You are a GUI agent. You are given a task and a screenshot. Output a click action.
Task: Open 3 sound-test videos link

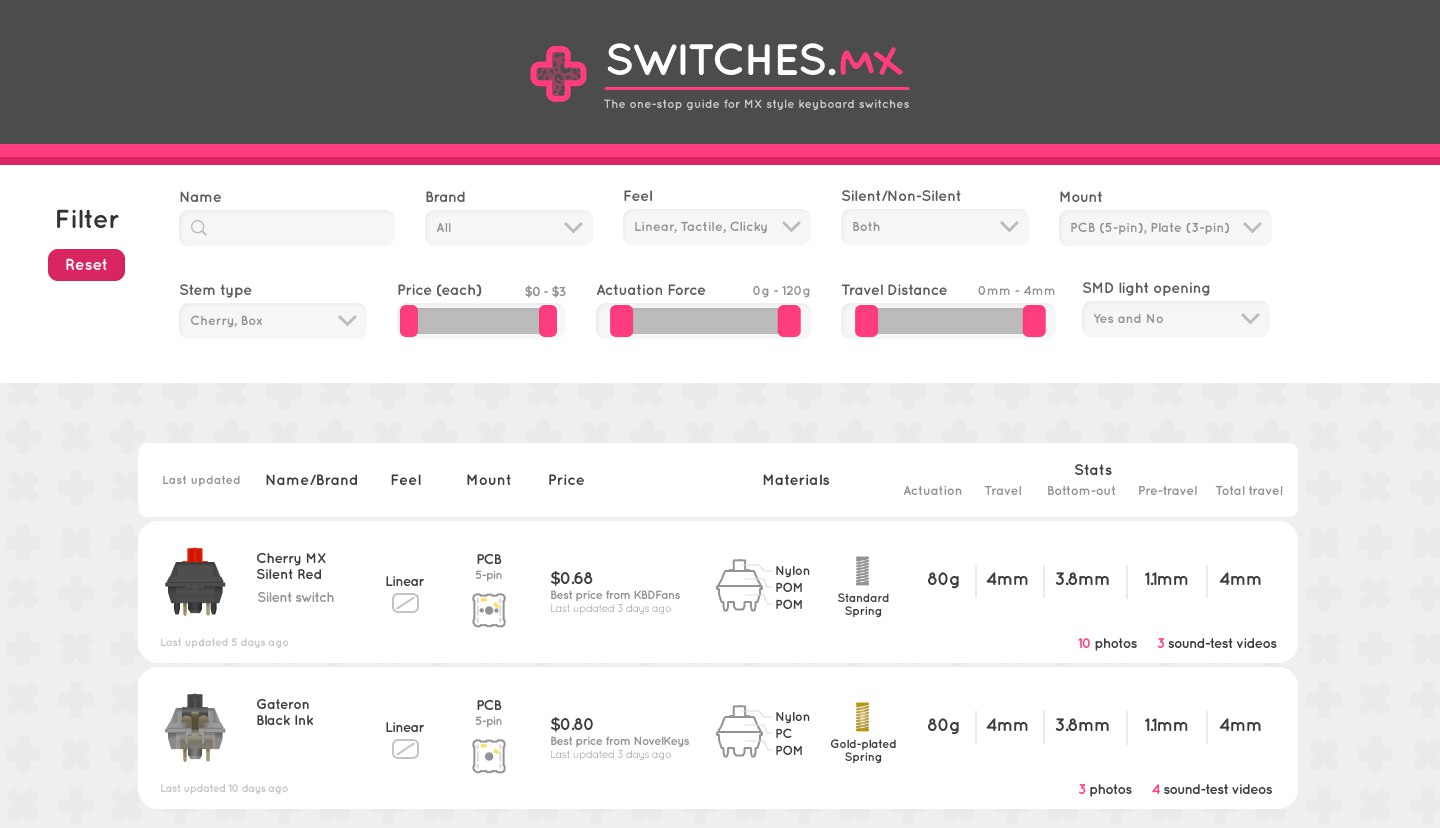click(x=1217, y=644)
